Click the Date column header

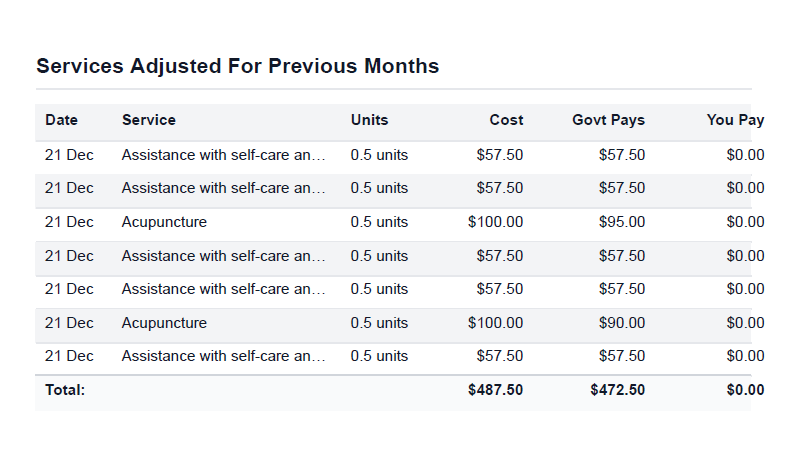[61, 120]
